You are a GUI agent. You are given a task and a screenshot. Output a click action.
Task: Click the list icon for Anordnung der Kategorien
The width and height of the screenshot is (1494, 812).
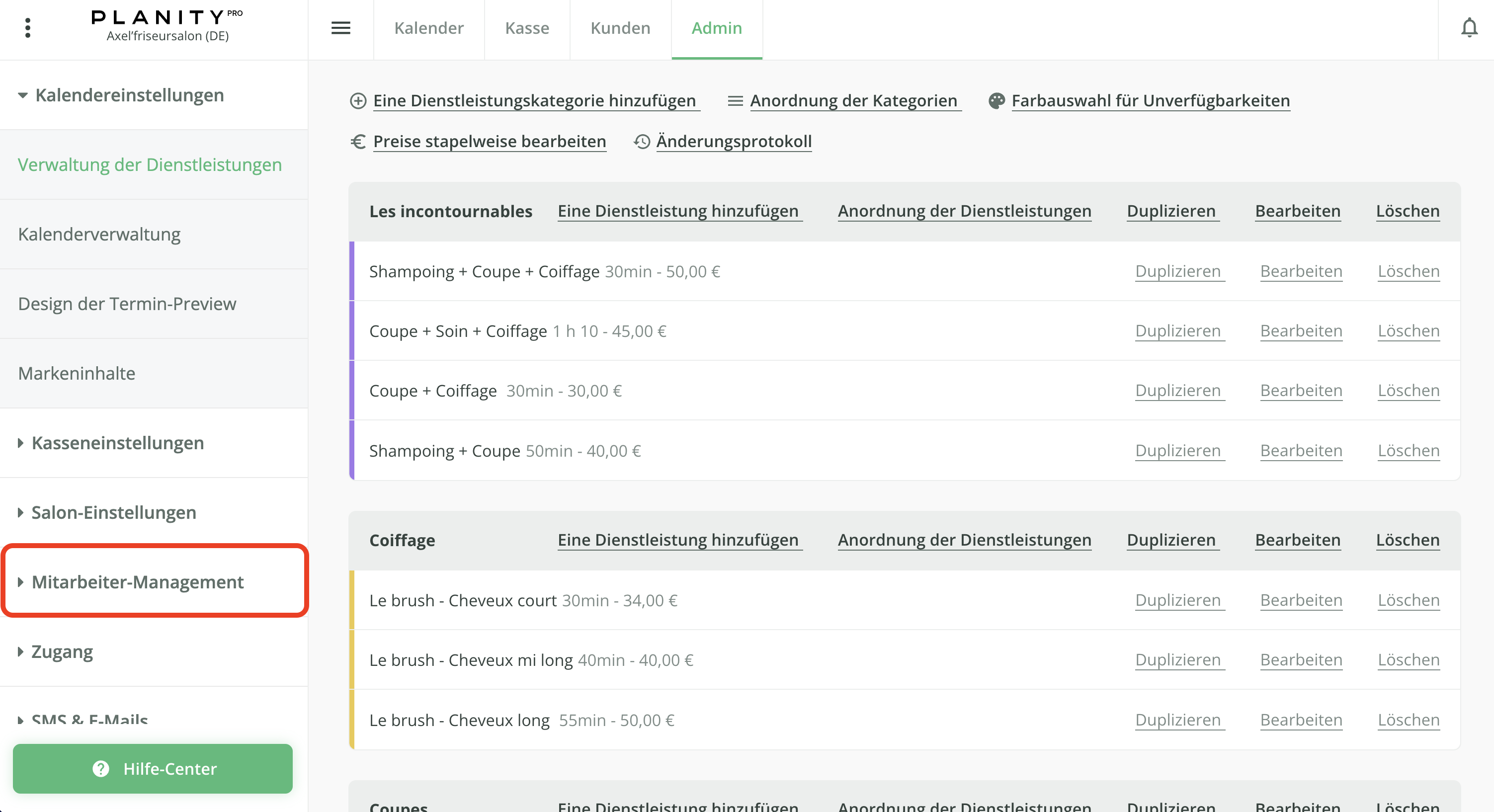pyautogui.click(x=734, y=100)
